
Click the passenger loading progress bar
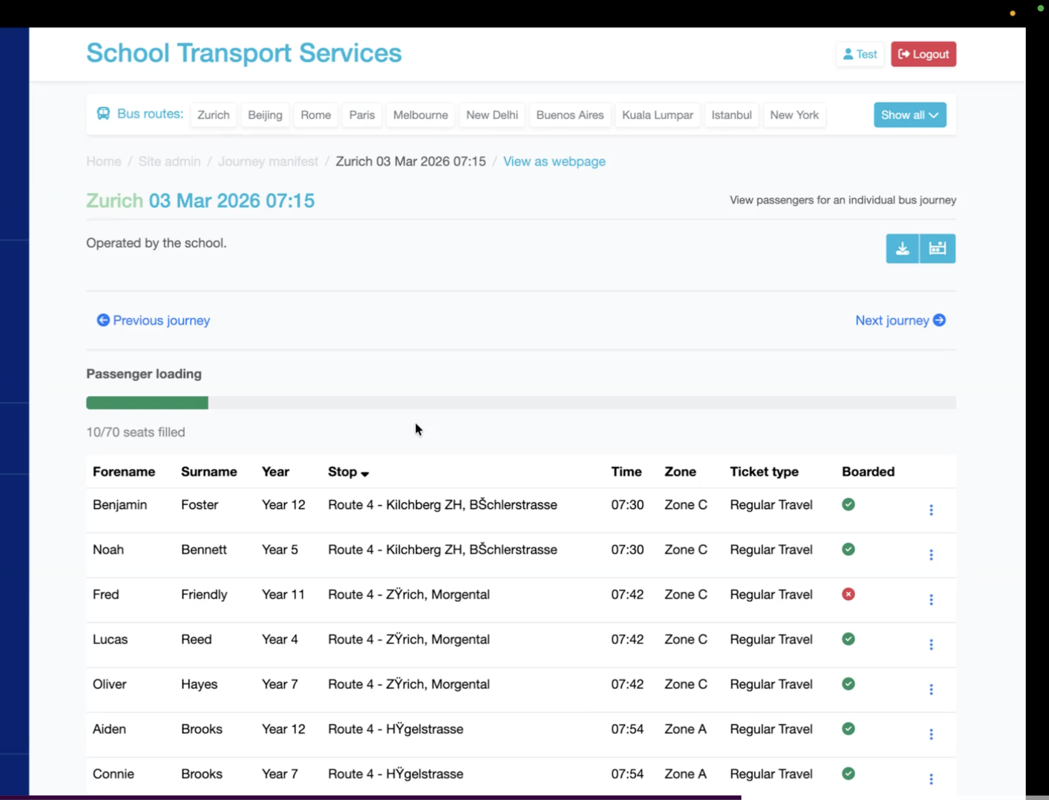tap(520, 402)
